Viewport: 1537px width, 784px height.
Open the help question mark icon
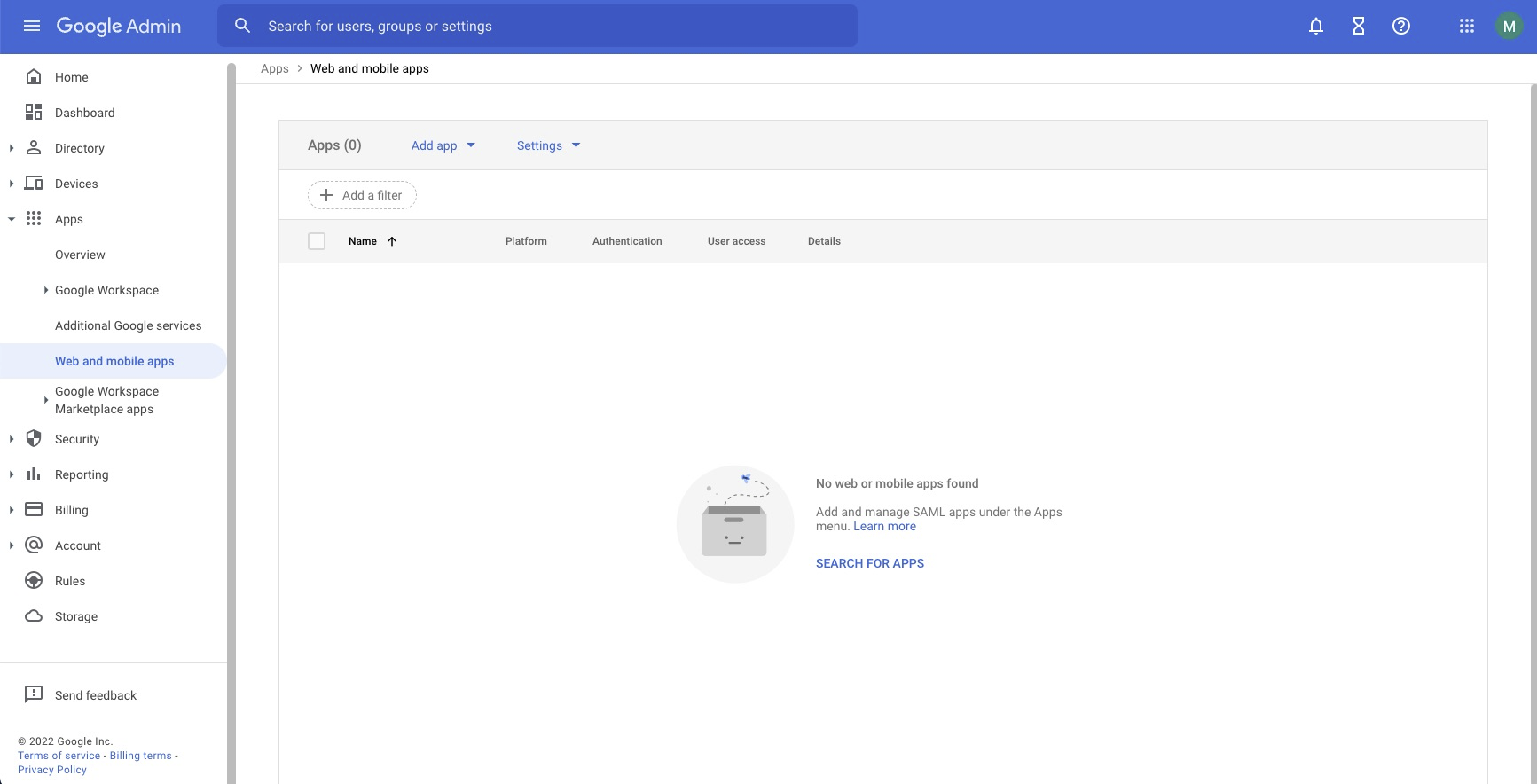pyautogui.click(x=1401, y=26)
